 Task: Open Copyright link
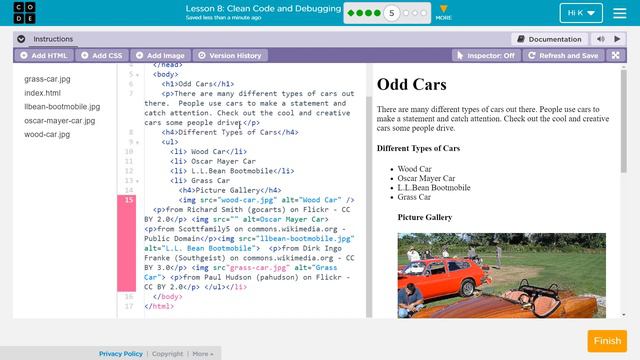(x=167, y=354)
